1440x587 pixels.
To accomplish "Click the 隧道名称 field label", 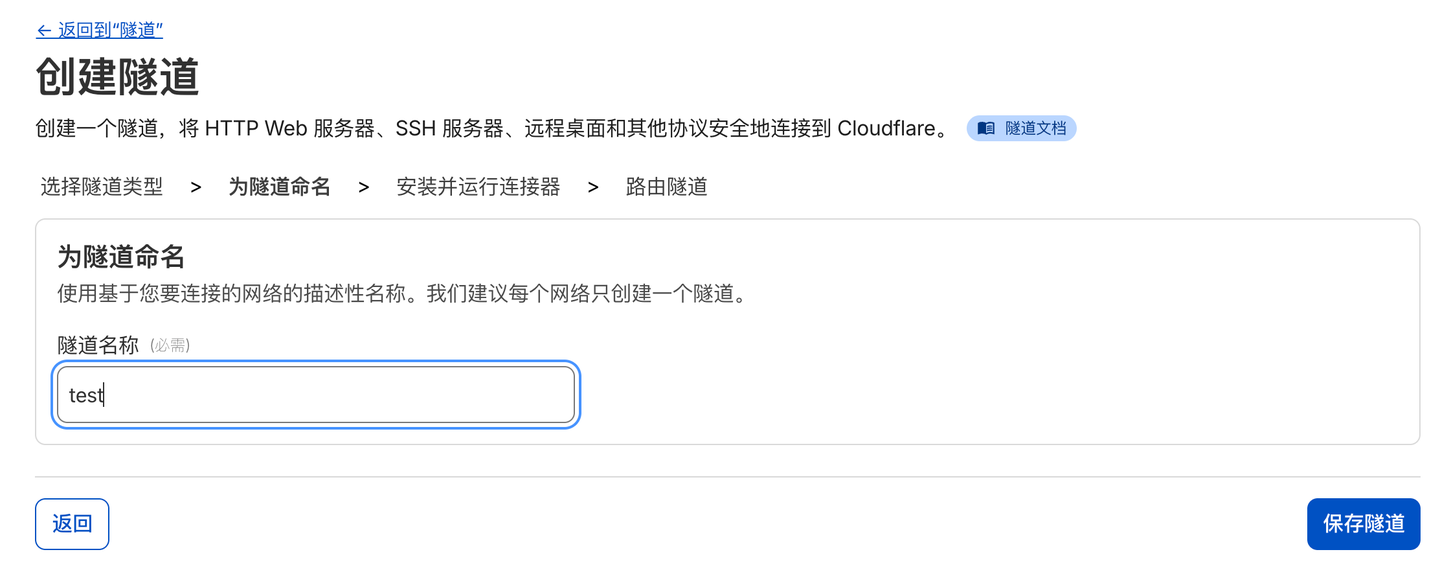I will pyautogui.click(x=98, y=346).
